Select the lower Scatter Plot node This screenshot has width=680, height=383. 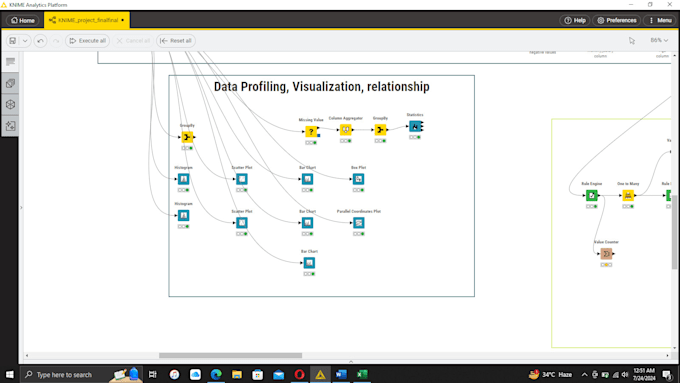point(242,223)
